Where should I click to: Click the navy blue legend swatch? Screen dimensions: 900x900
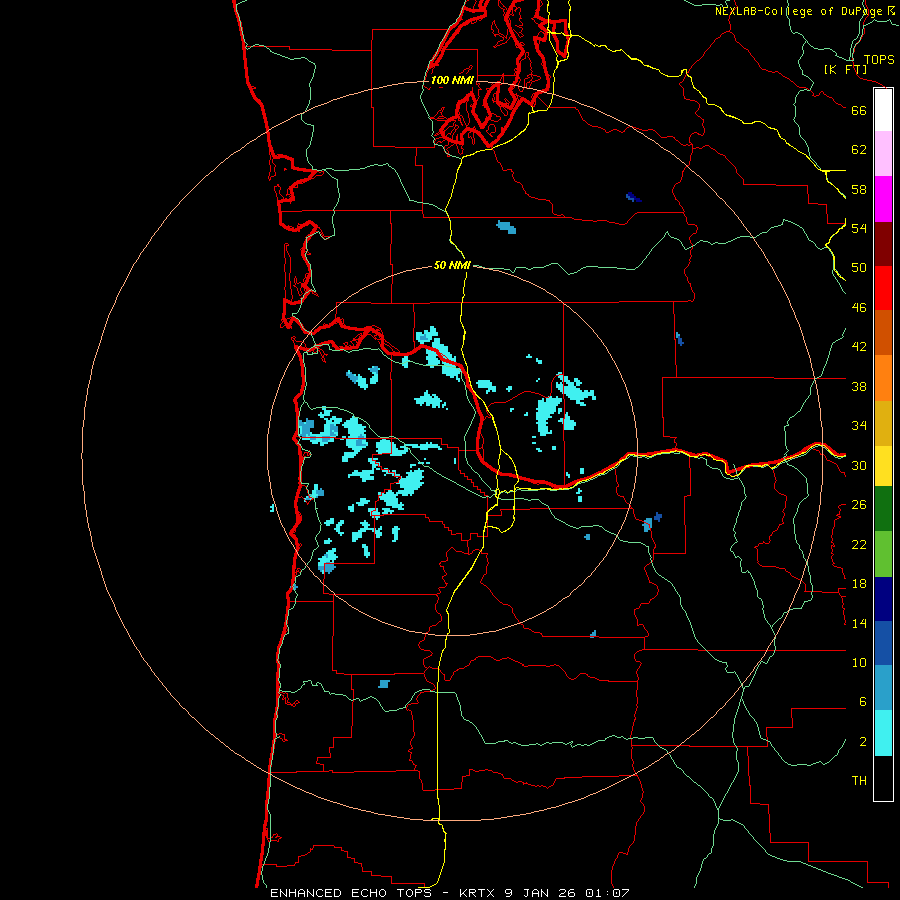(883, 599)
